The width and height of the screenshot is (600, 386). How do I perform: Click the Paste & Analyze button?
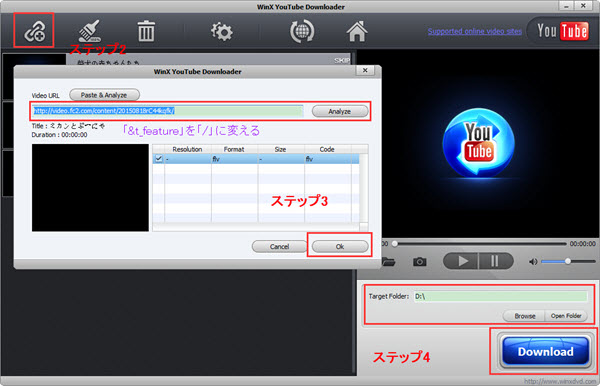pos(104,95)
